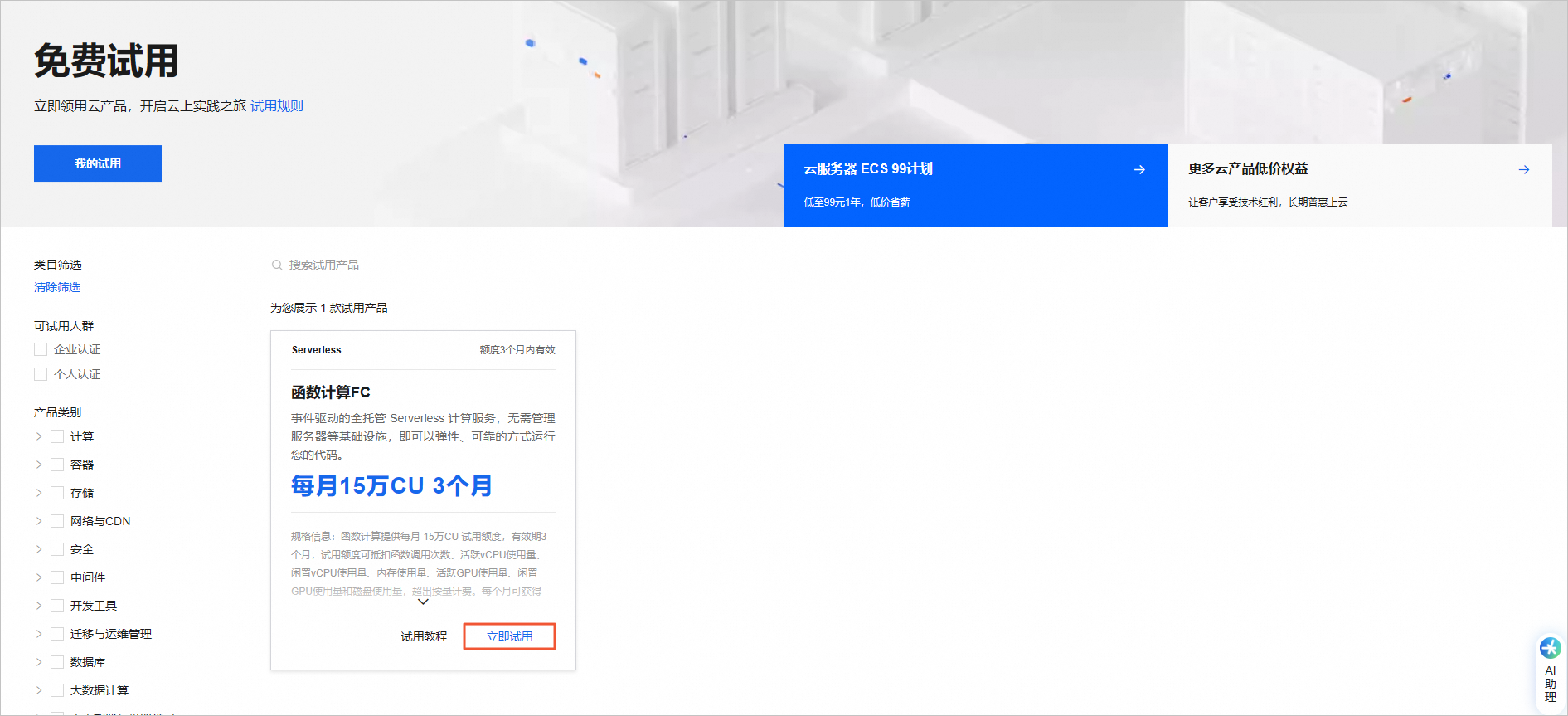Open the 试用教程 link
Screen dimensions: 1568x716
[424, 636]
